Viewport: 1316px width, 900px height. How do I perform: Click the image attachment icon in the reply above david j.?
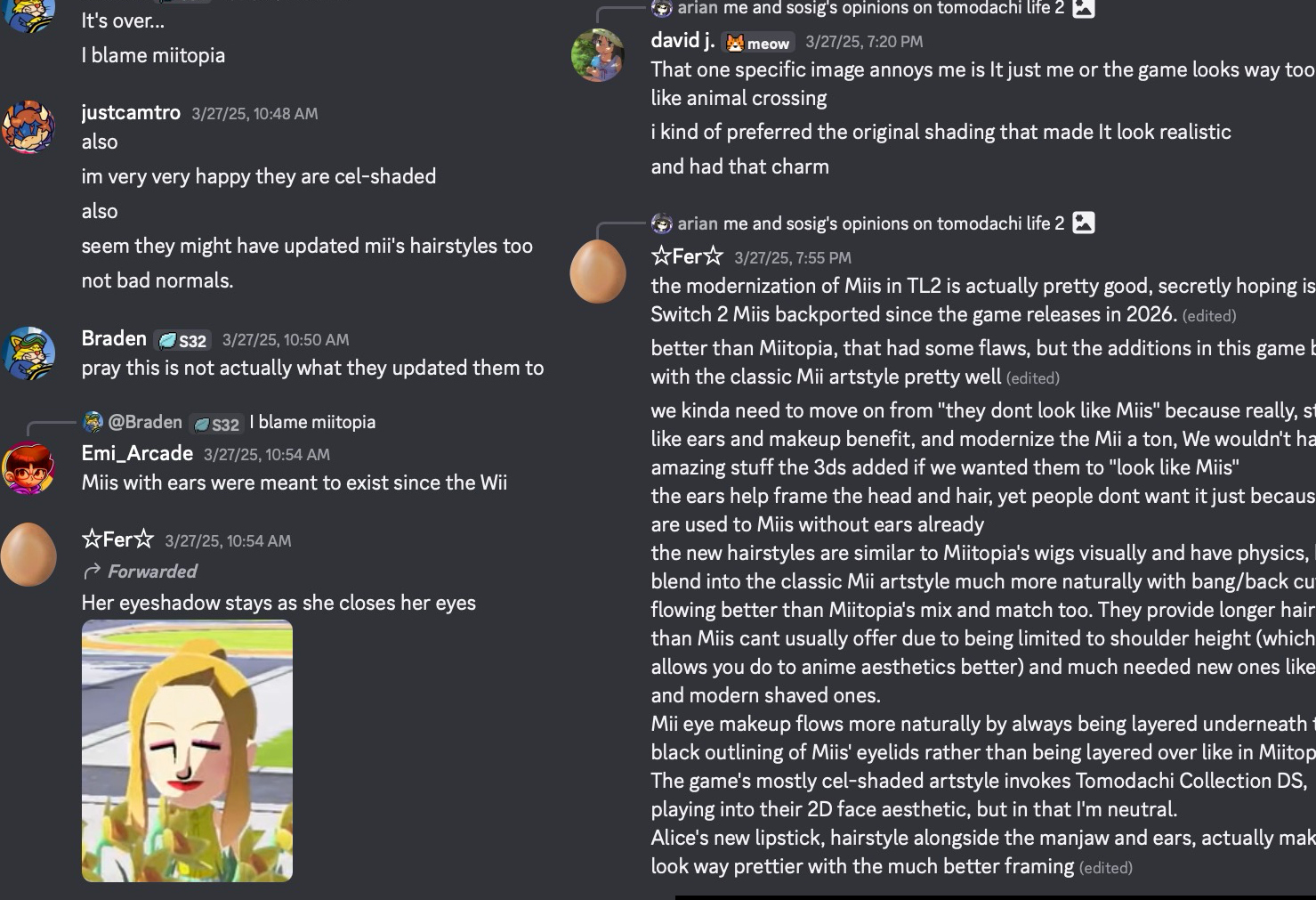pos(1083,9)
